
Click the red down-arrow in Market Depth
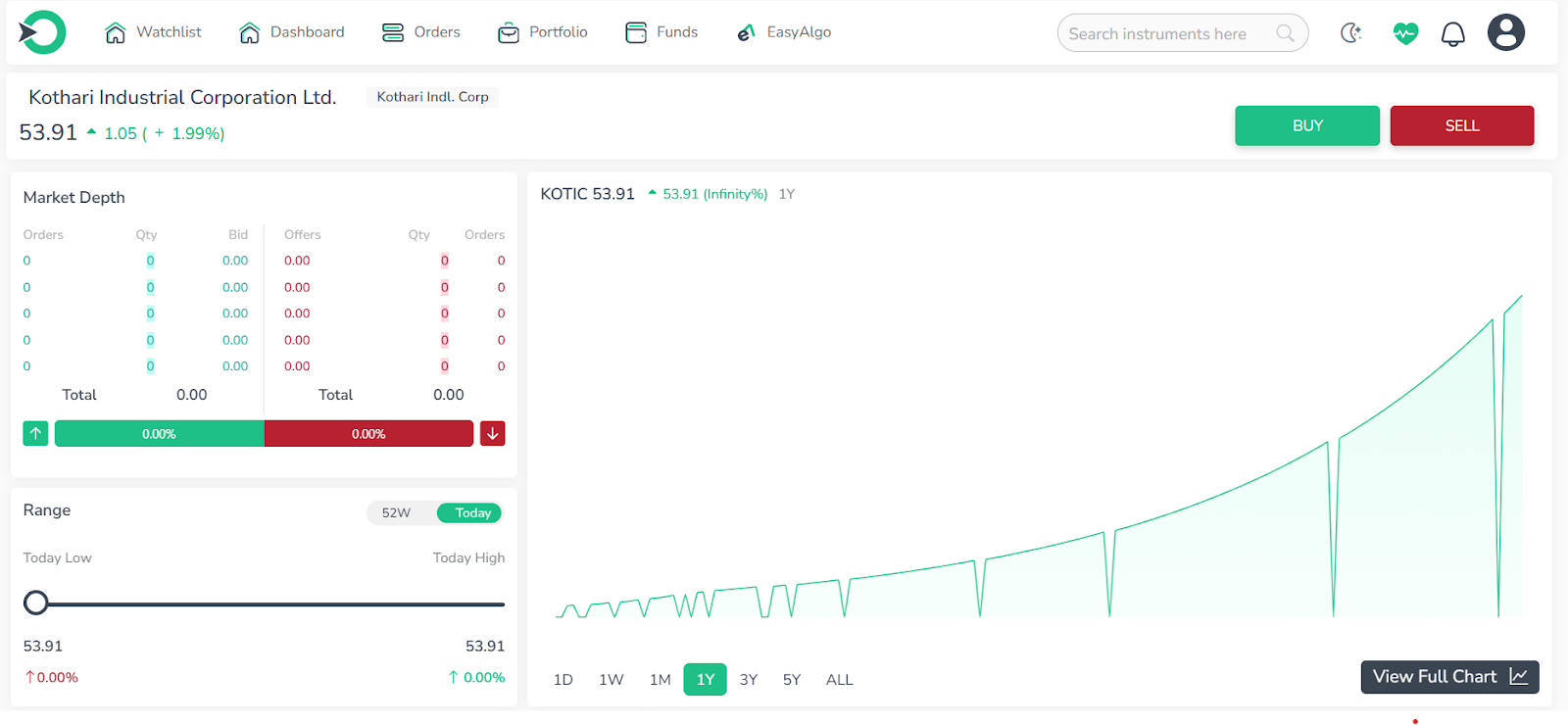(493, 433)
